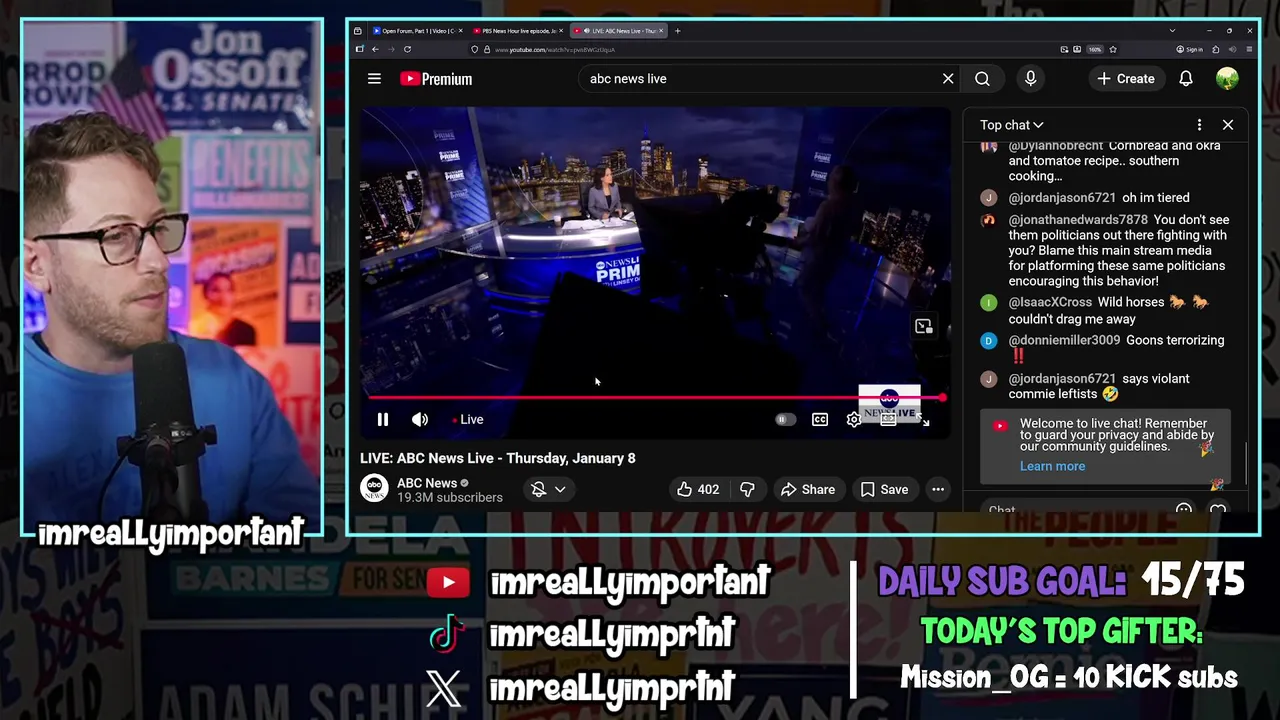1280x720 pixels.
Task: Bookmark this page with star icon
Action: click(x=1112, y=49)
